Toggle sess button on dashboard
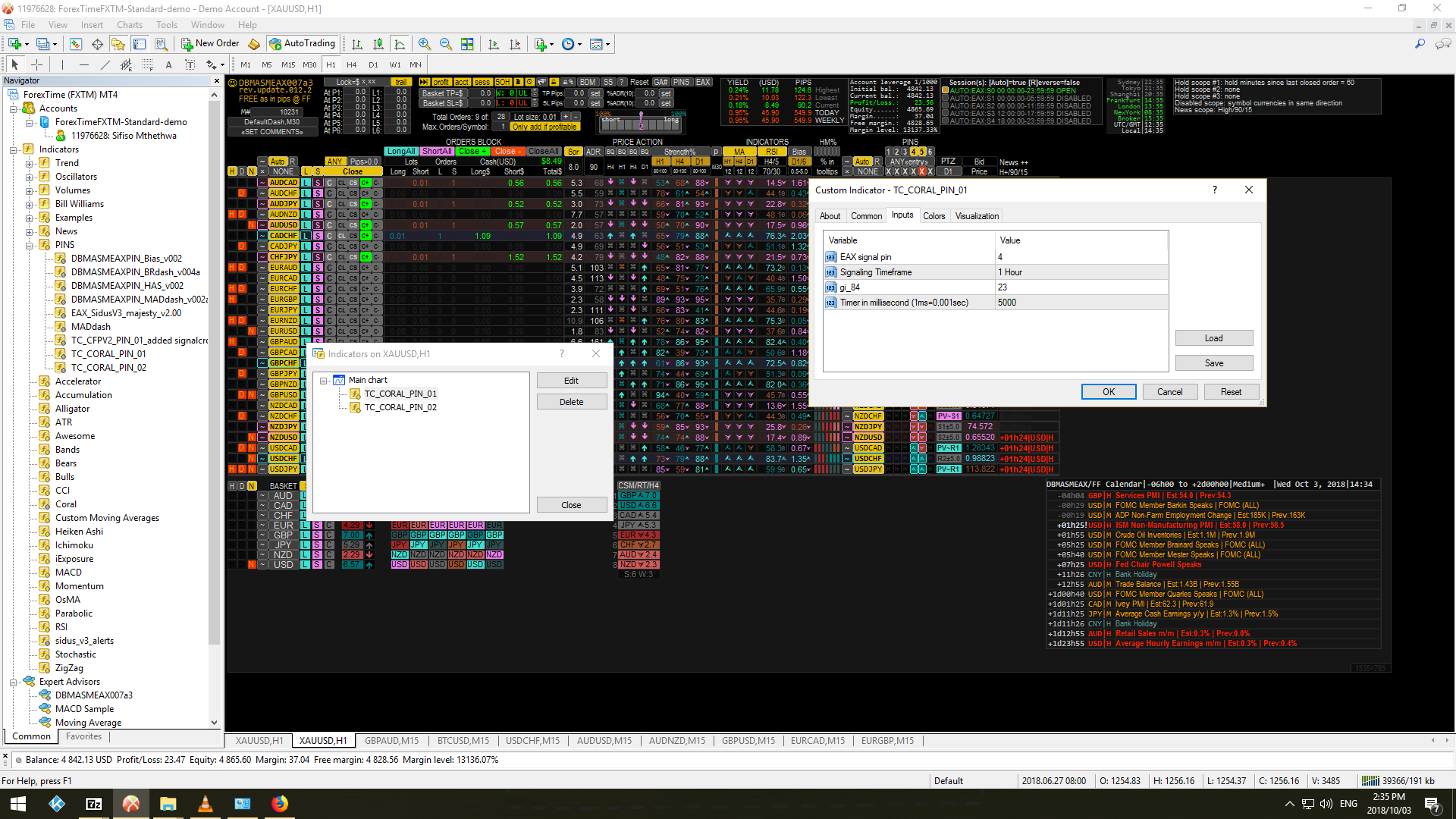Image resolution: width=1456 pixels, height=819 pixels. point(482,82)
